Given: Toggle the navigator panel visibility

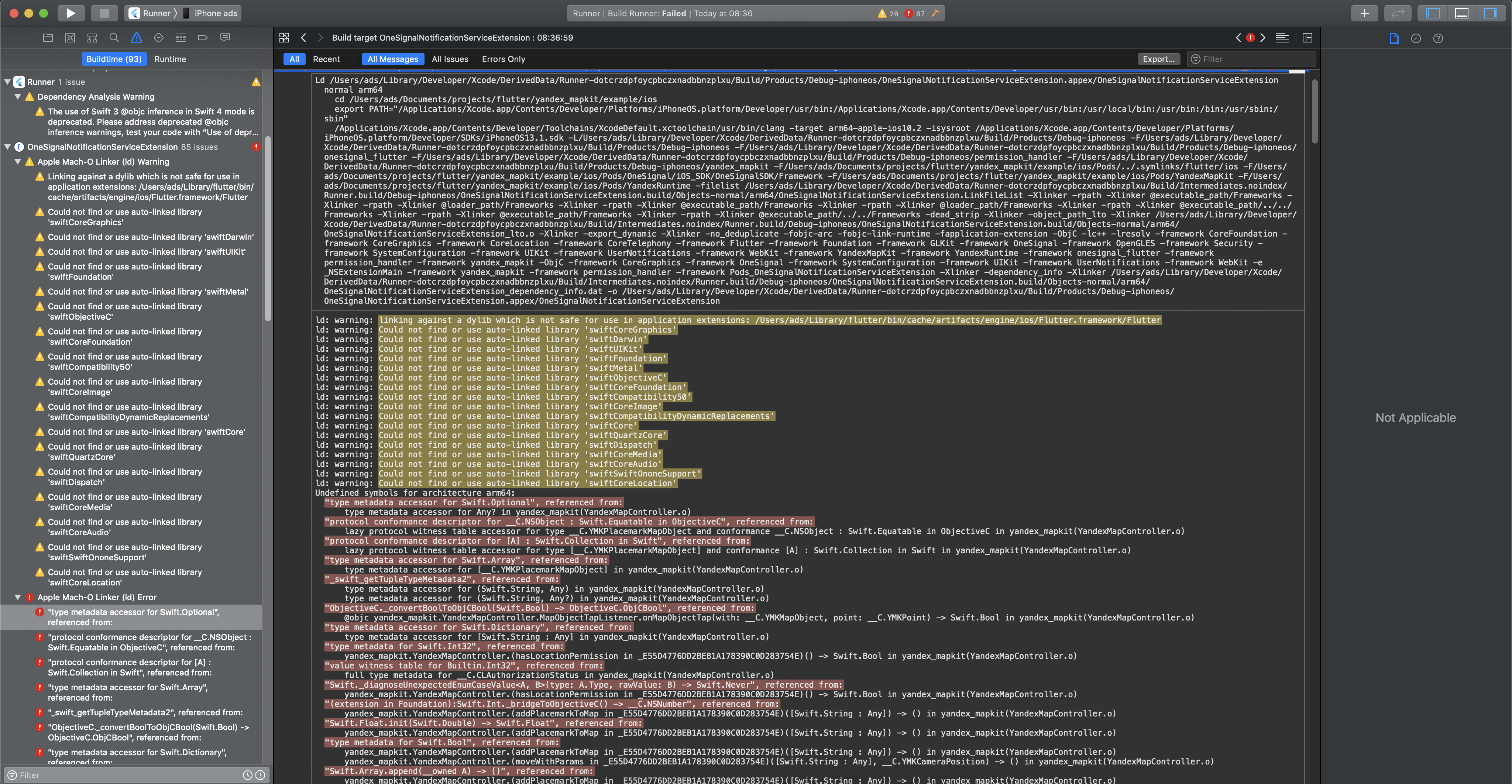Looking at the screenshot, I should (1433, 13).
